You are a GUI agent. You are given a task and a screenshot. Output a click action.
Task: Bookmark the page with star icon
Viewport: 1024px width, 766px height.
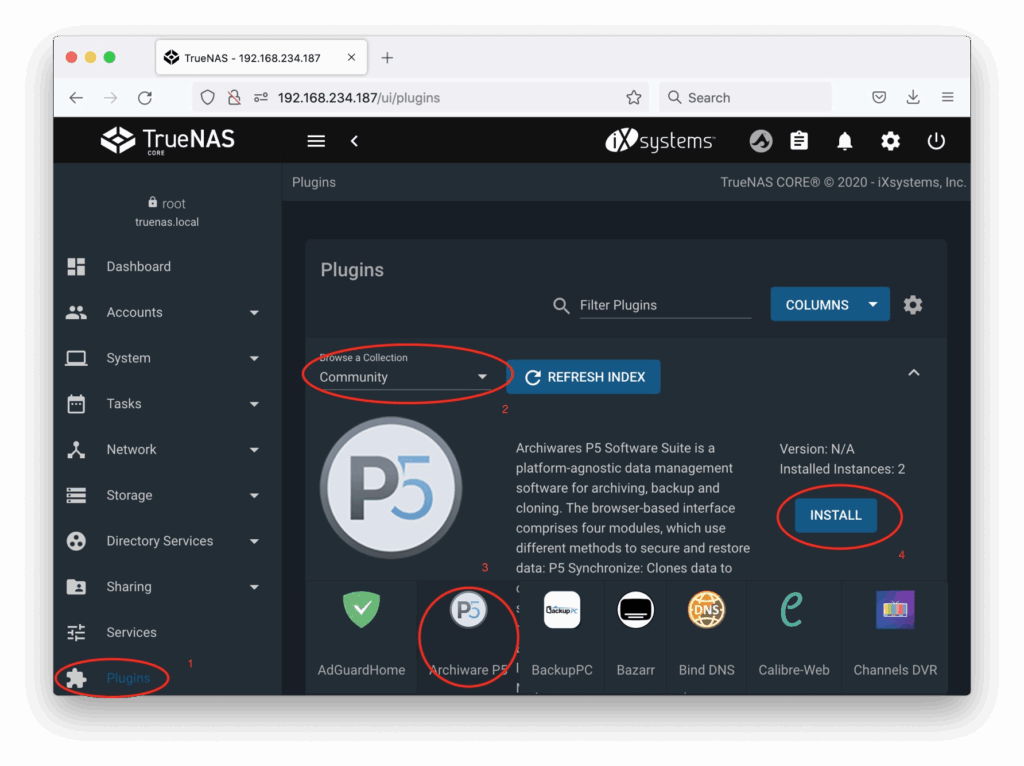(x=633, y=98)
